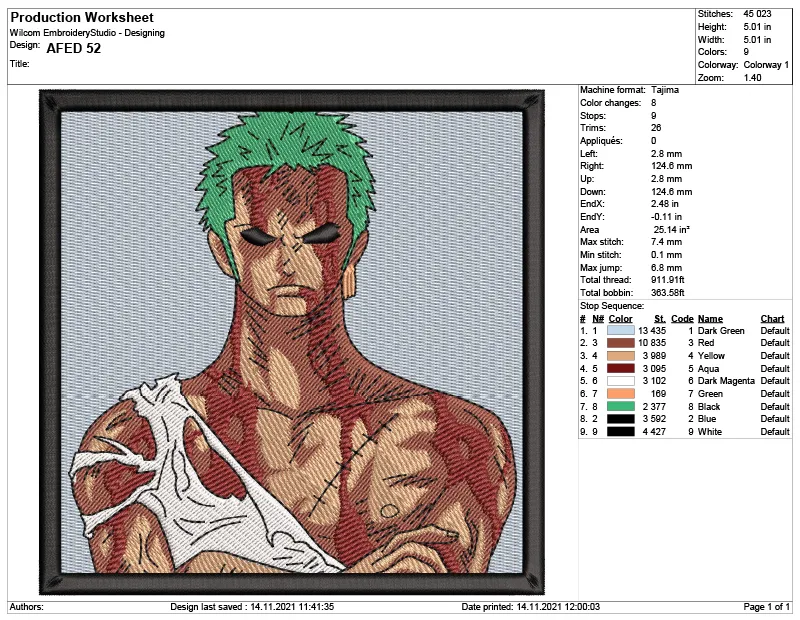Click the 'Title:' label
The image size is (800, 620).
(x=19, y=64)
